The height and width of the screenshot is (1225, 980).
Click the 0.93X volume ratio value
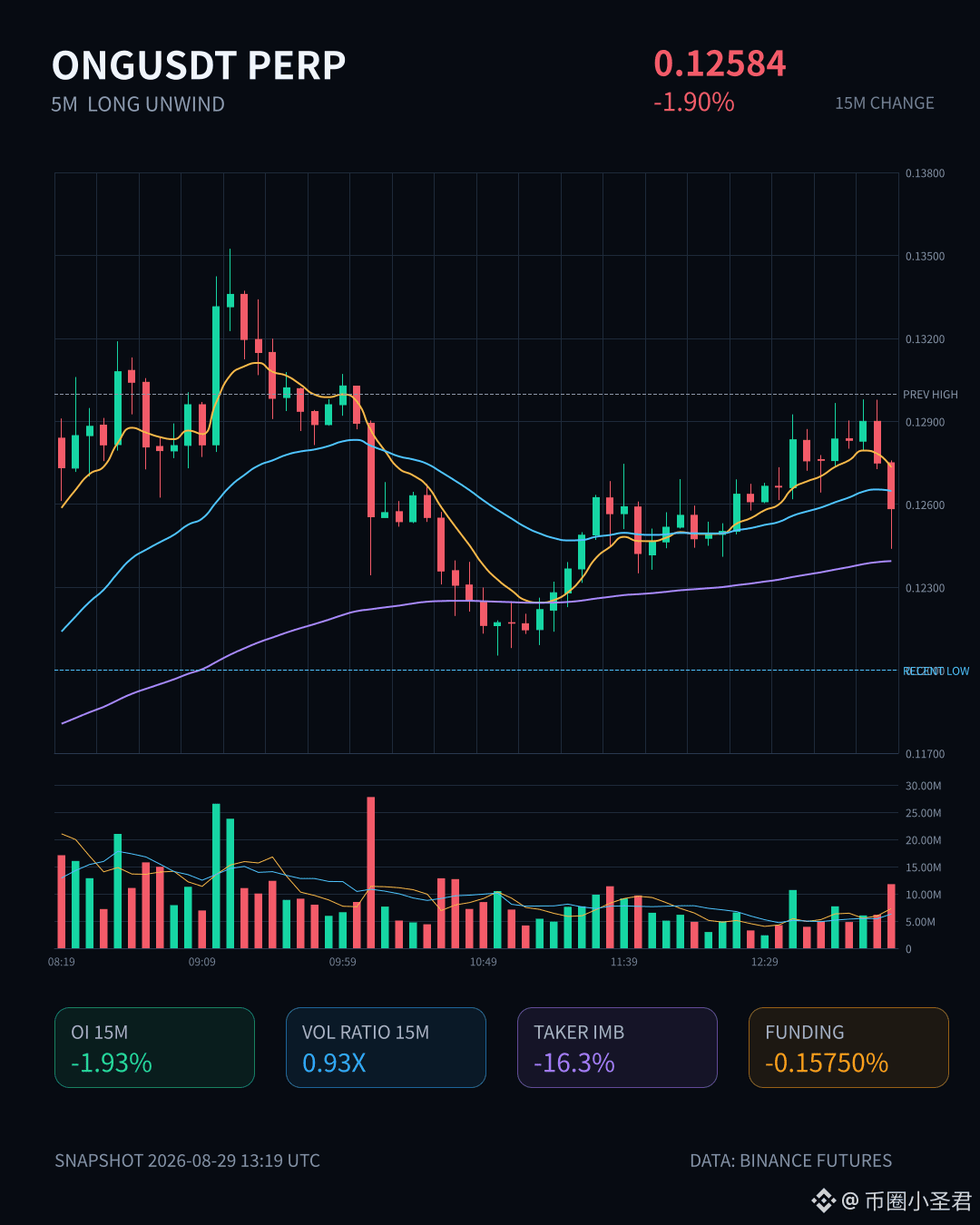coord(334,1063)
